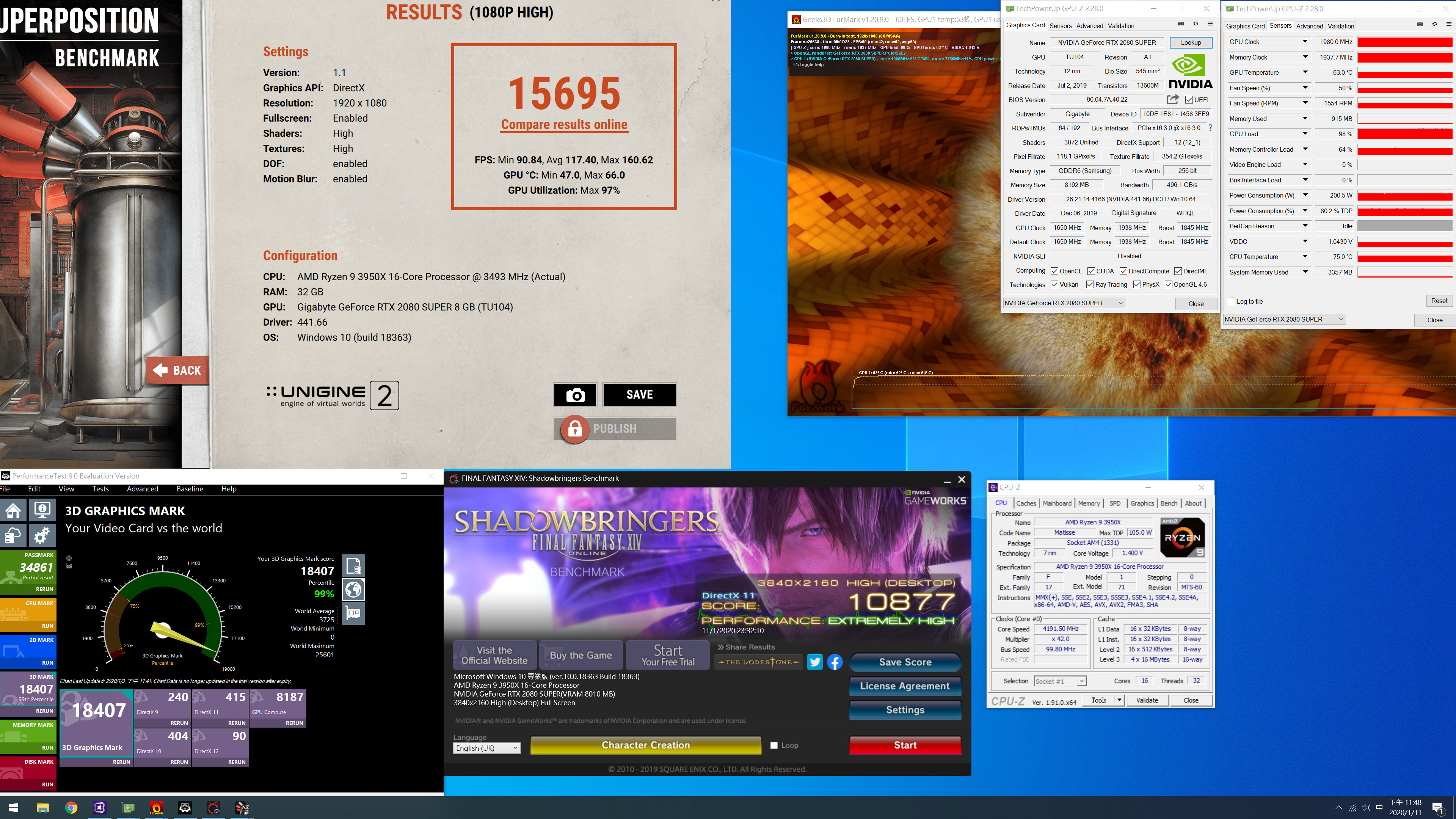Viewport: 1456px width, 819px height.
Task: Open Windows Start menu
Action: [14, 808]
